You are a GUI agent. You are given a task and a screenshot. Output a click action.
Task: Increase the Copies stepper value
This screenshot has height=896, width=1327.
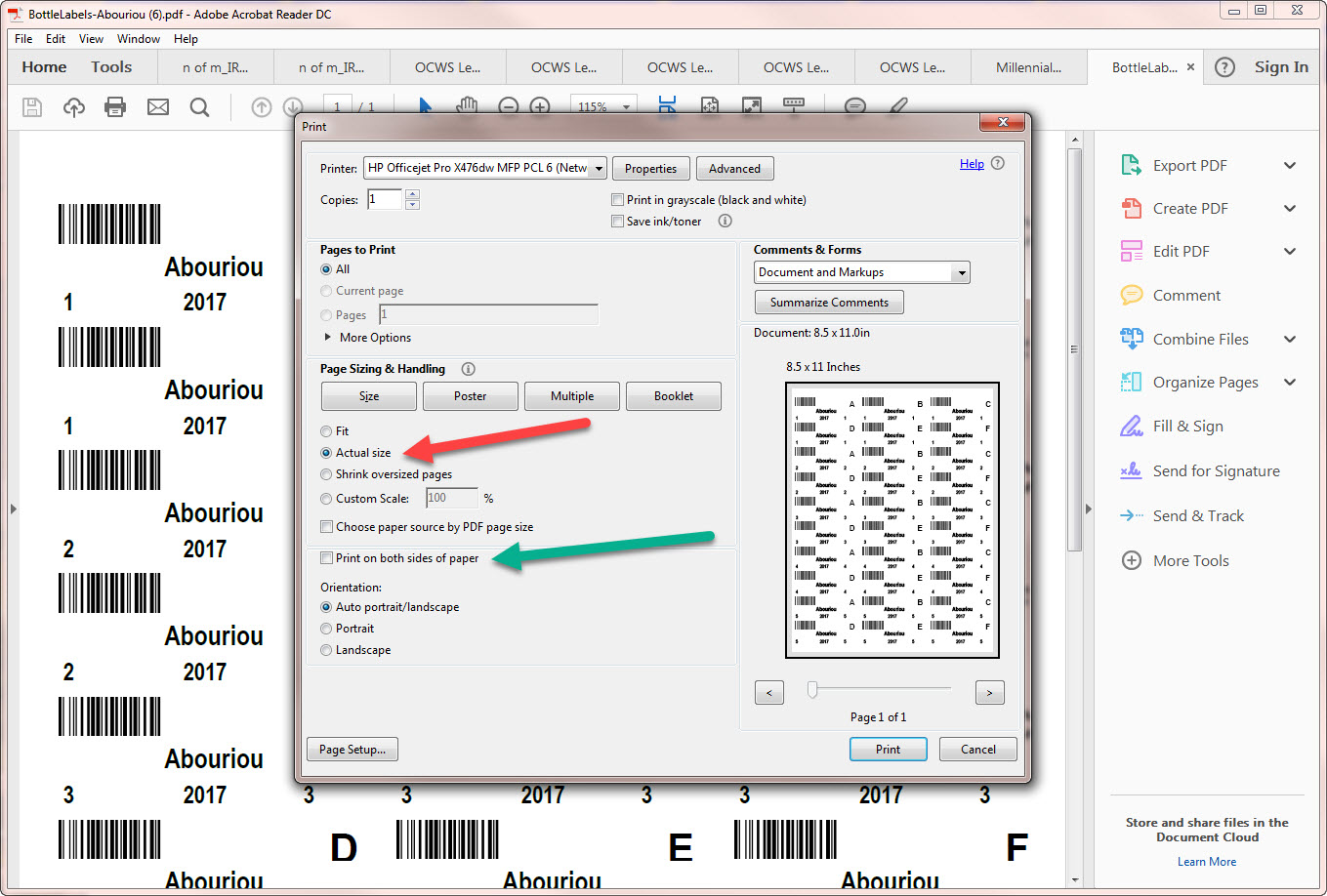412,194
